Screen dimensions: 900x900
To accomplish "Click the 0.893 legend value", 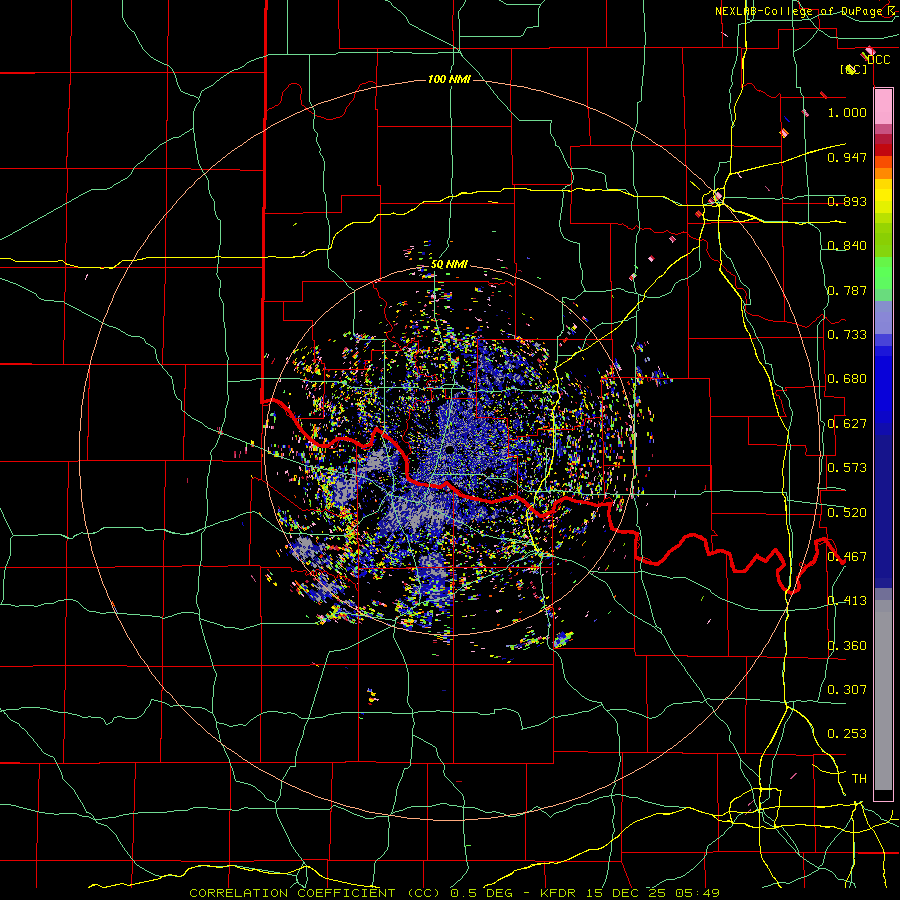I will pos(847,201).
